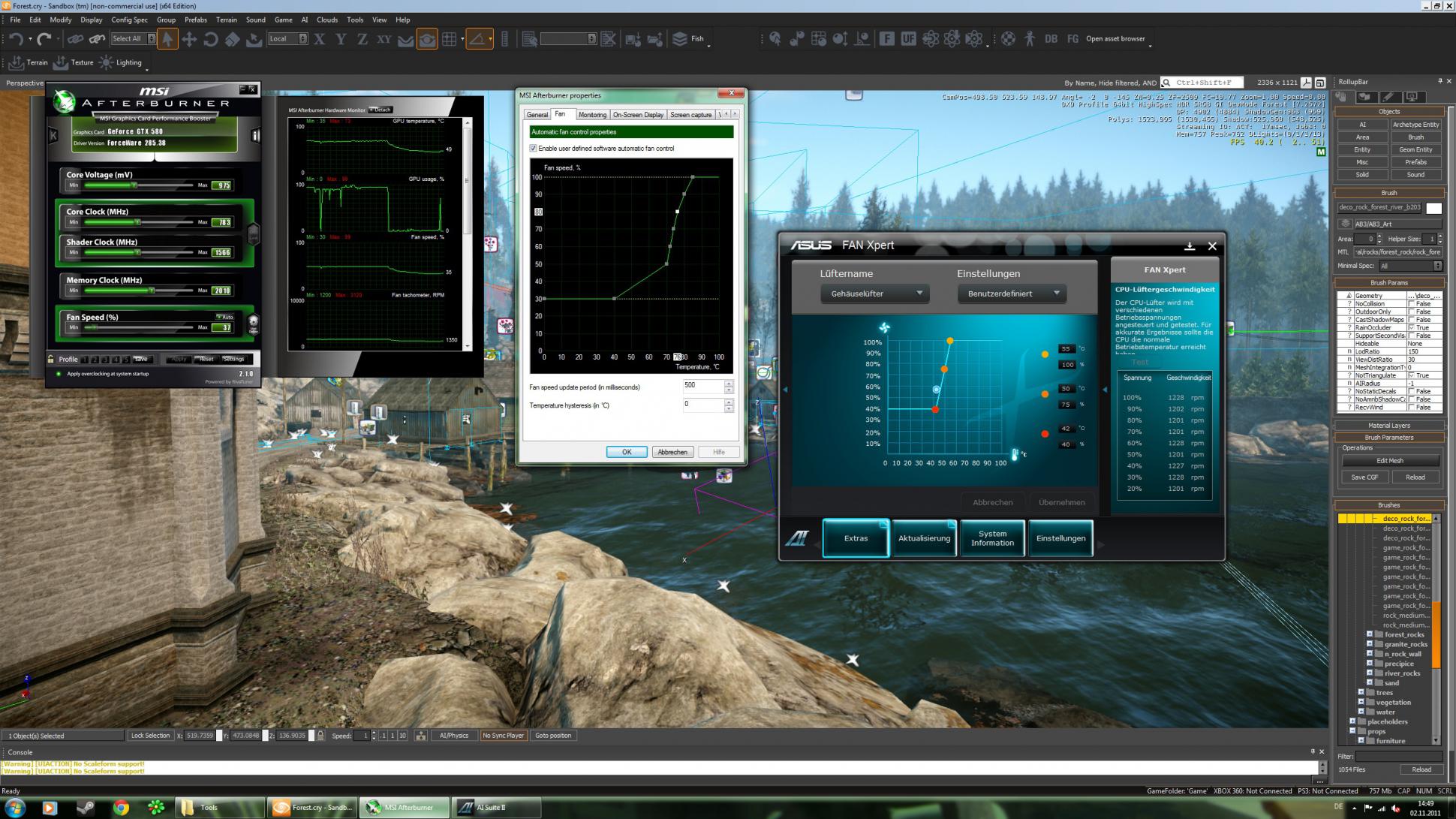Expand the forest_rocks tree folder
This screenshot has width=1456, height=819.
pos(1370,634)
